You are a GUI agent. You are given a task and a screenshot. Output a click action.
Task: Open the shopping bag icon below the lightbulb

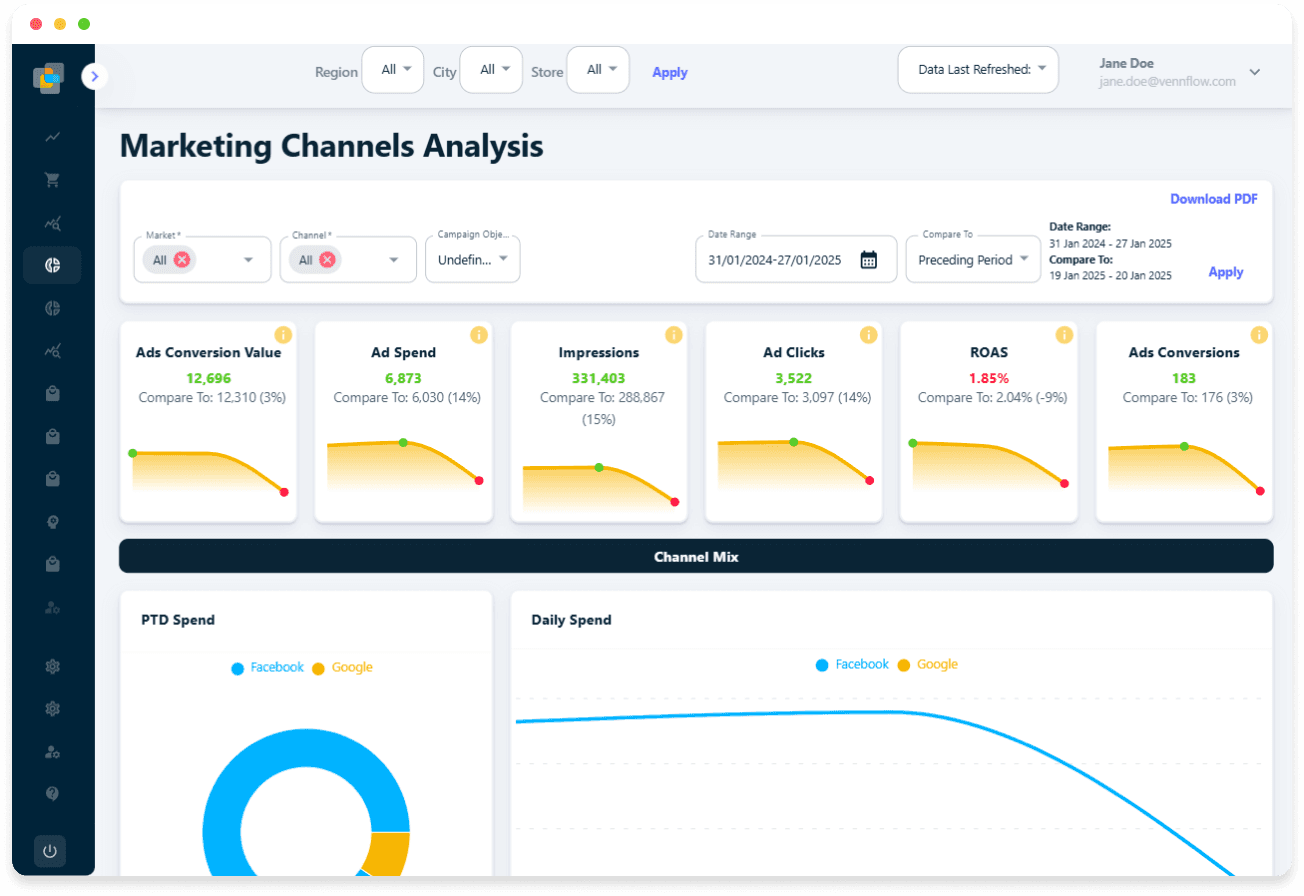tap(52, 565)
